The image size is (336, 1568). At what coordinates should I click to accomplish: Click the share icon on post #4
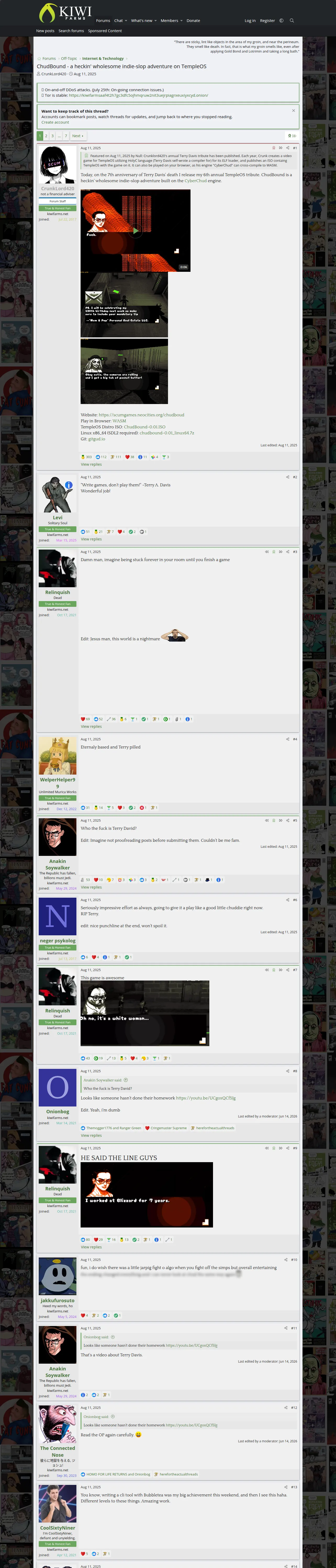(x=288, y=740)
